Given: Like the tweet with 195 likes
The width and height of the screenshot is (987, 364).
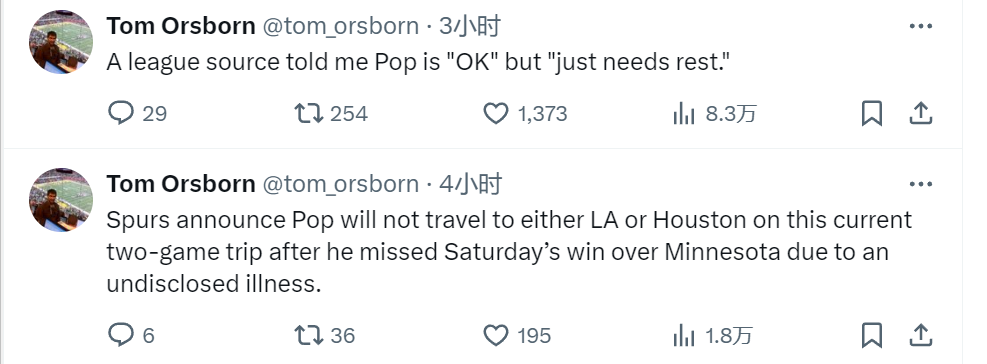Looking at the screenshot, I should [x=517, y=335].
